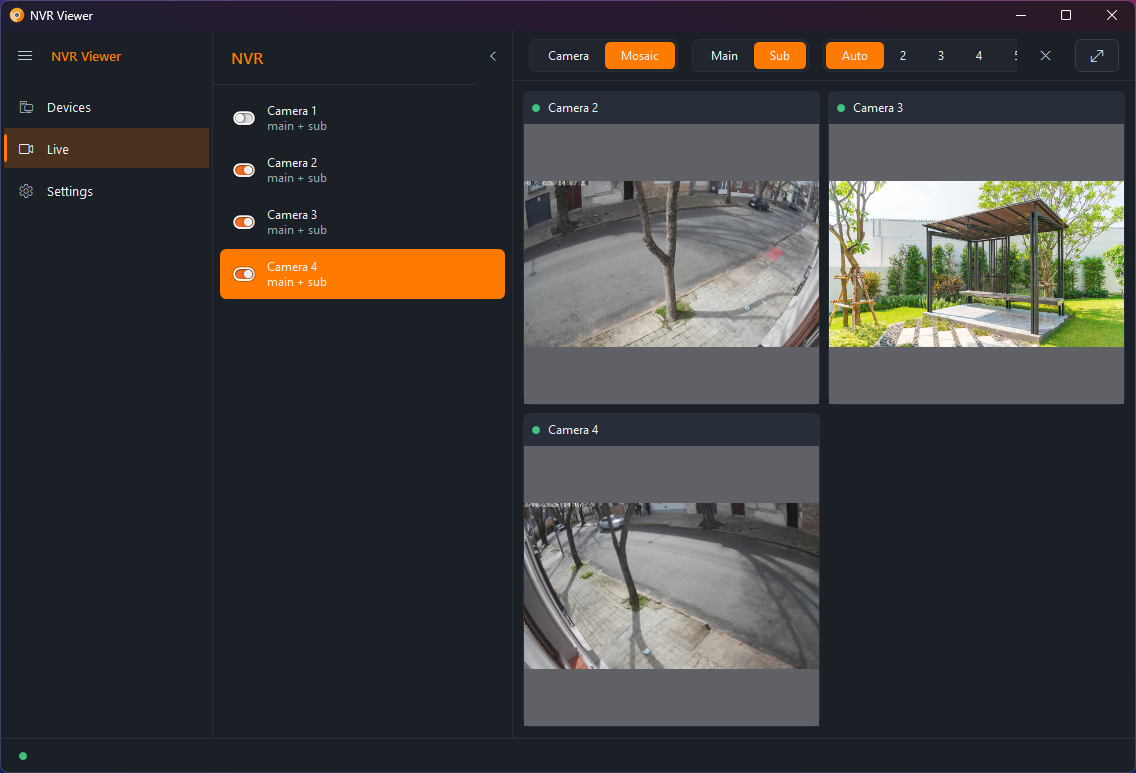This screenshot has height=773, width=1136.
Task: Click Camera 3 green status indicator
Action: tap(841, 108)
